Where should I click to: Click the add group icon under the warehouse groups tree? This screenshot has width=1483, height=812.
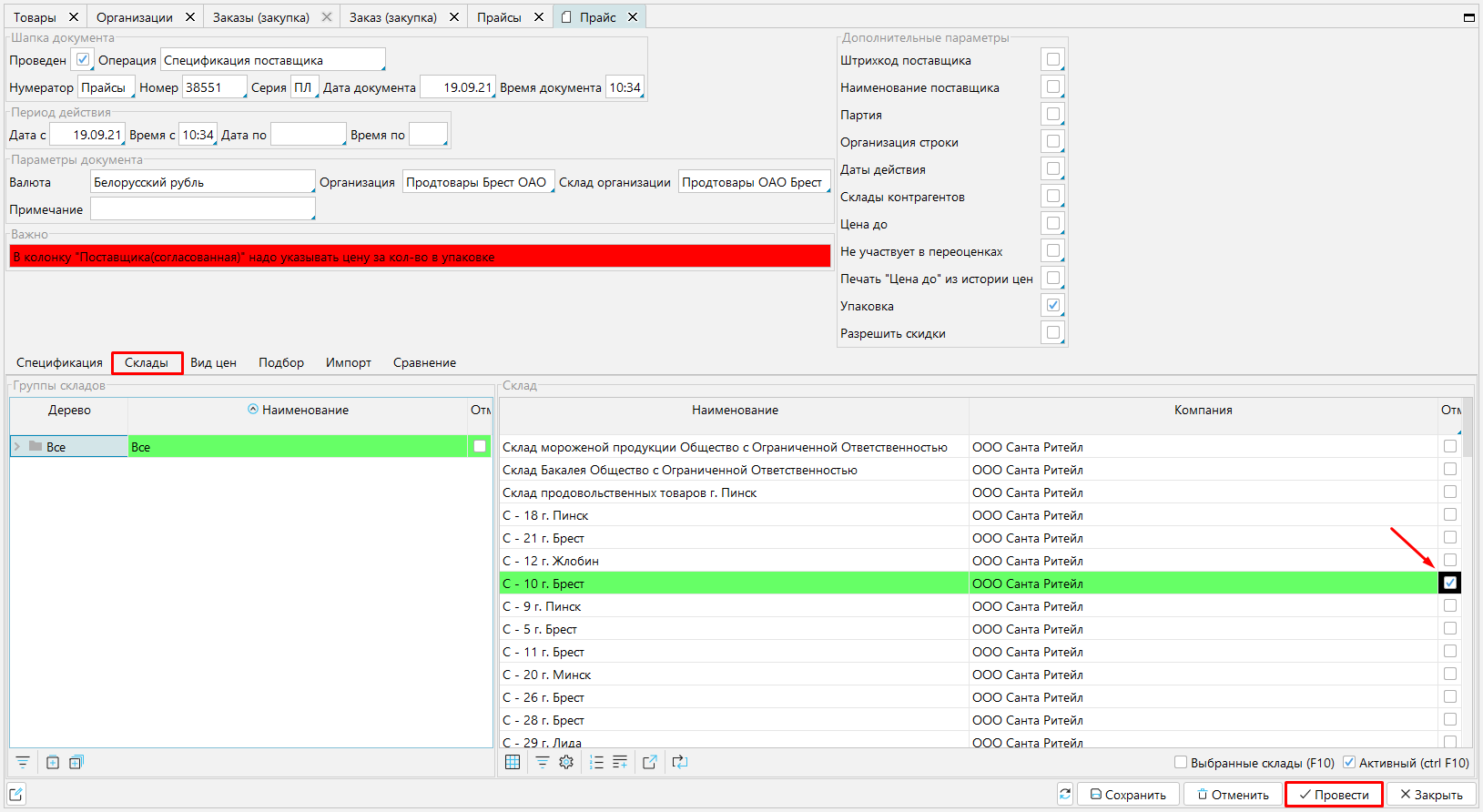(x=53, y=763)
